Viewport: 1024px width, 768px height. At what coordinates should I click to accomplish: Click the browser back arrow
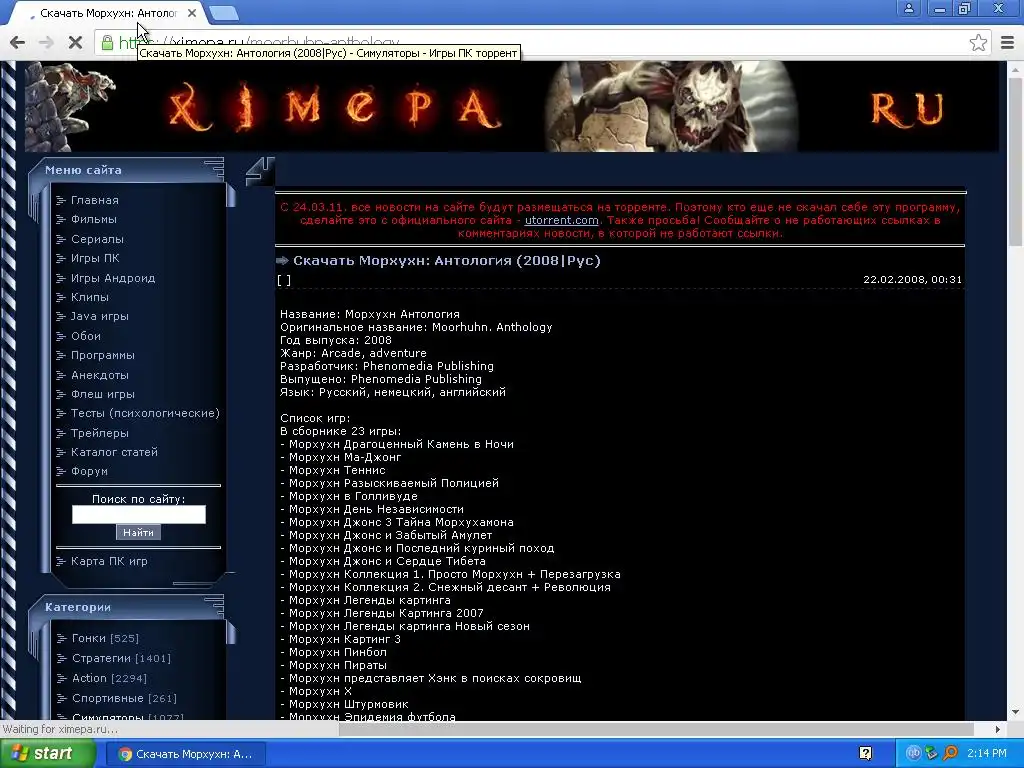(x=18, y=42)
